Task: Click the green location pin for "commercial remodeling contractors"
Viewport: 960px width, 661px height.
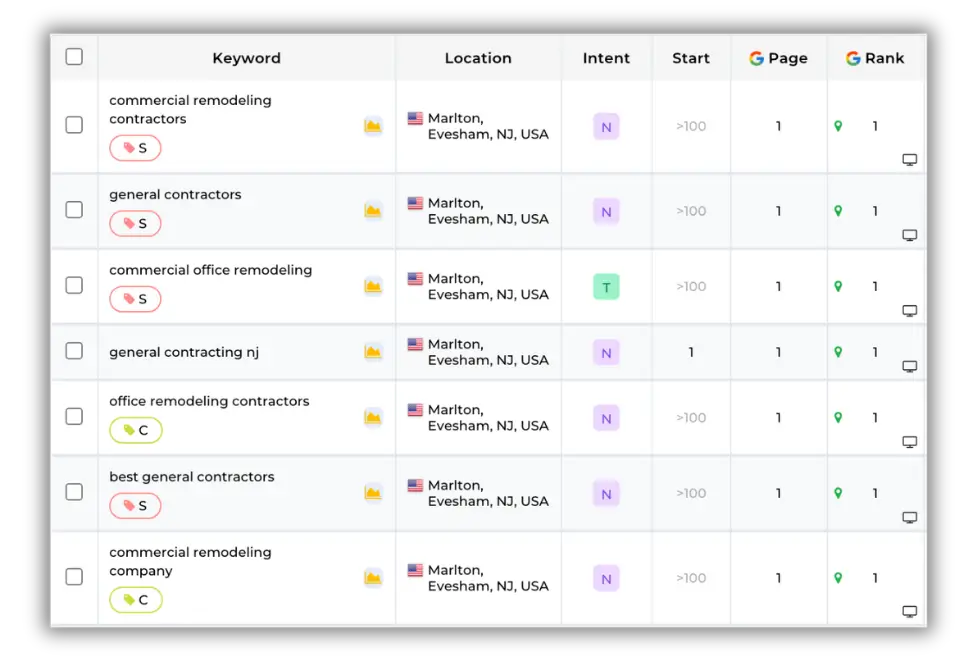Action: pos(837,127)
